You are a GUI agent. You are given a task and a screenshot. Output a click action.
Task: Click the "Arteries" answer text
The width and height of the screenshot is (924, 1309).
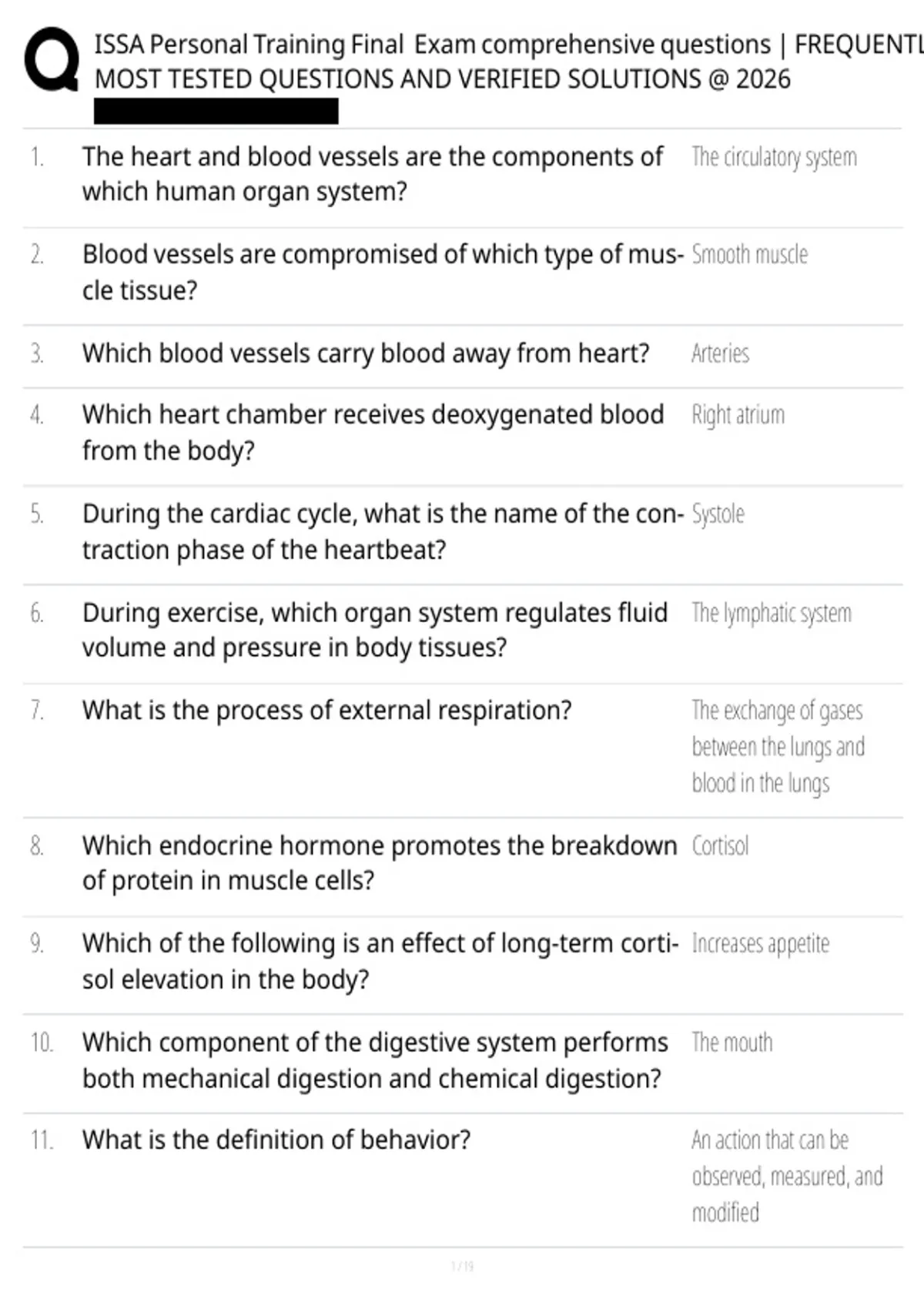720,353
